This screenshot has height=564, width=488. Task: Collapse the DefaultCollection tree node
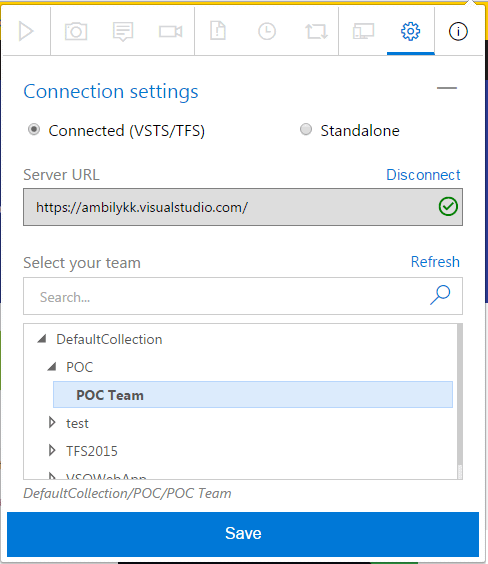42,338
